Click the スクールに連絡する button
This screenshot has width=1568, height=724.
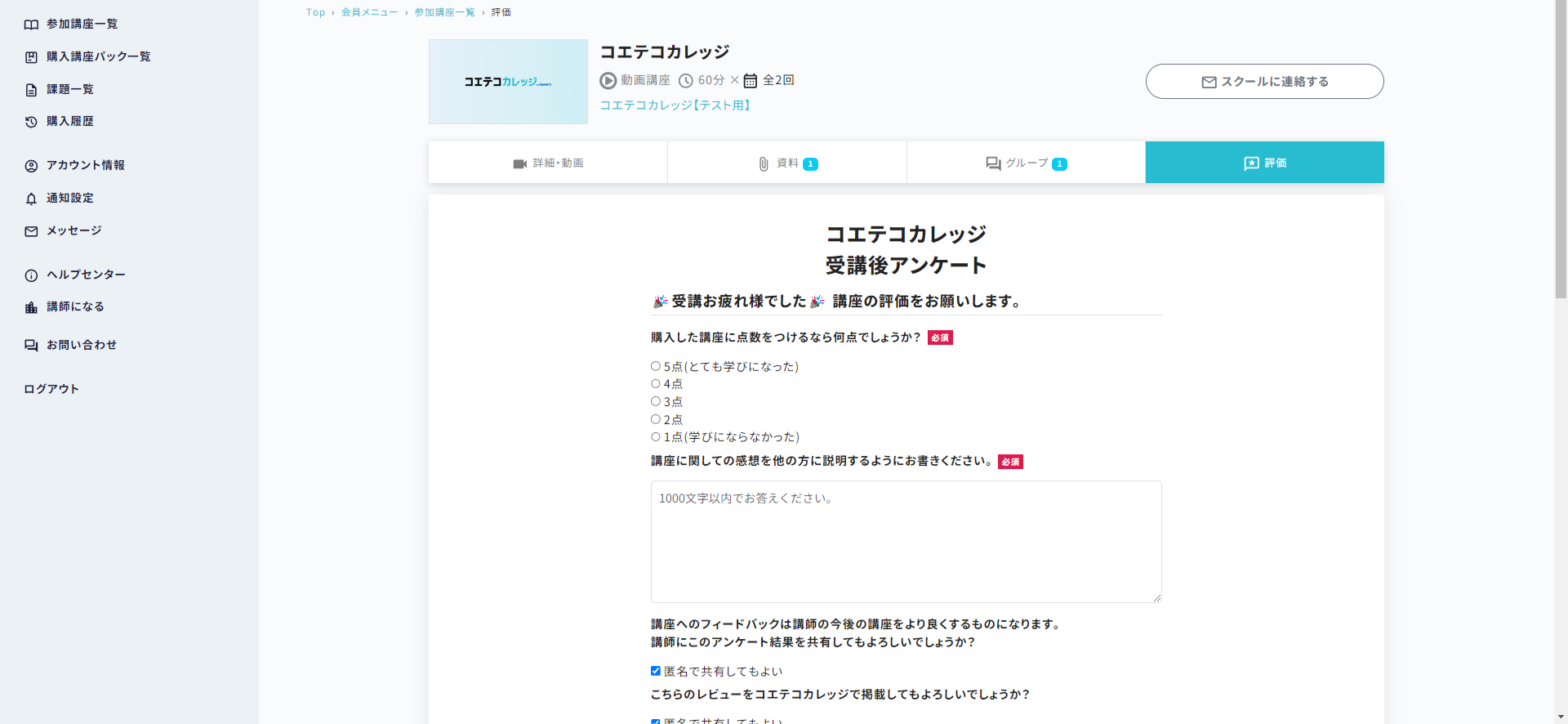click(1264, 82)
